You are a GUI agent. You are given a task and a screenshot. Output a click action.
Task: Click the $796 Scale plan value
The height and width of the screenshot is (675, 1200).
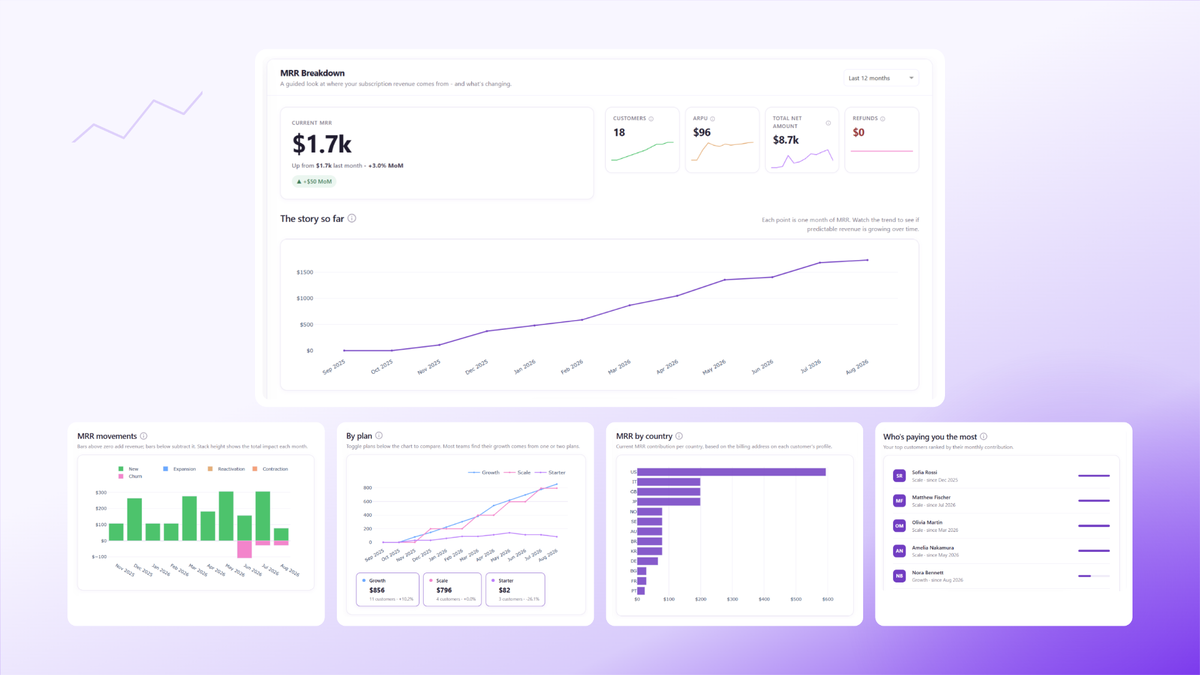click(444, 590)
